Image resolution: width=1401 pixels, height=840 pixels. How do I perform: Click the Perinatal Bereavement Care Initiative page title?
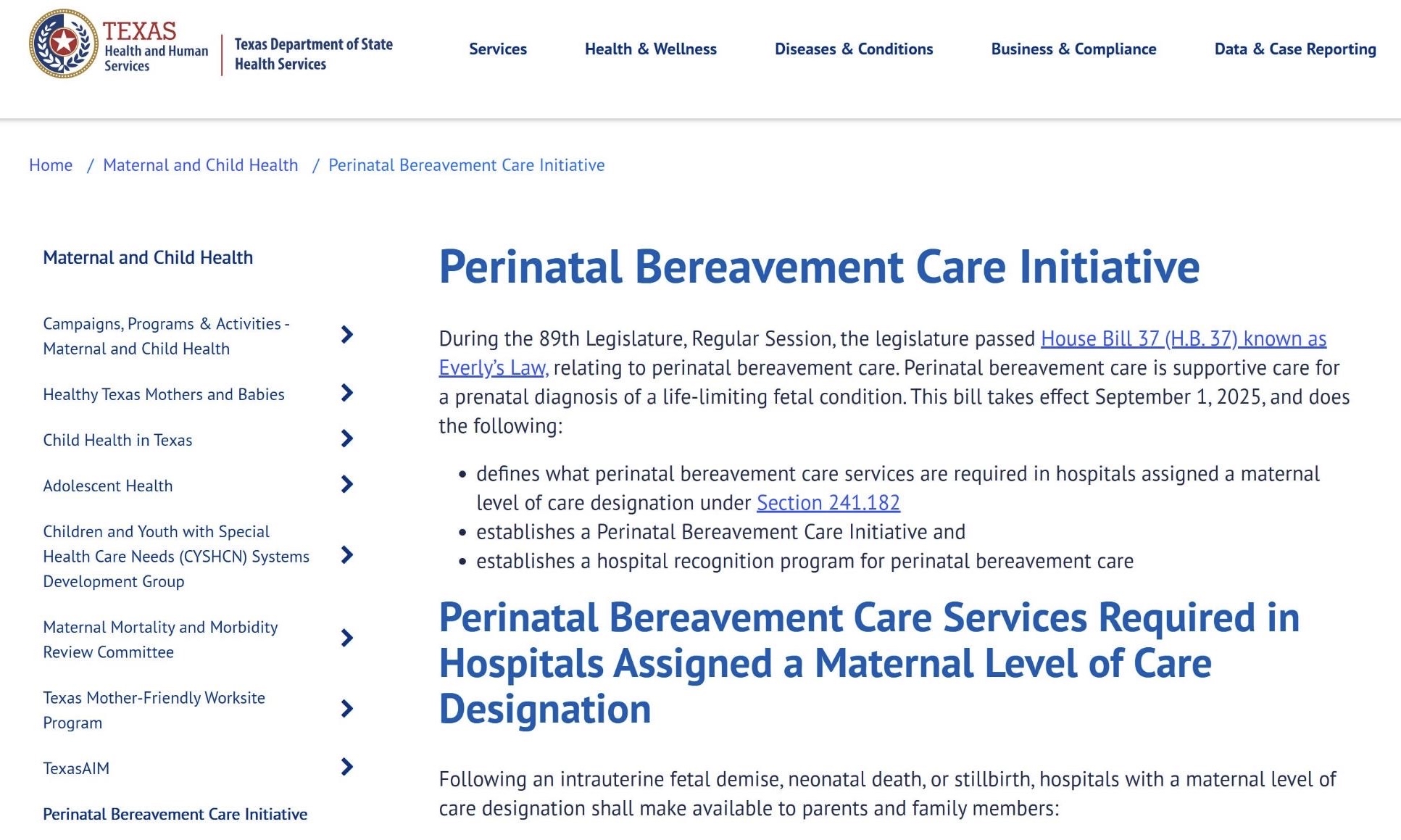coord(819,267)
